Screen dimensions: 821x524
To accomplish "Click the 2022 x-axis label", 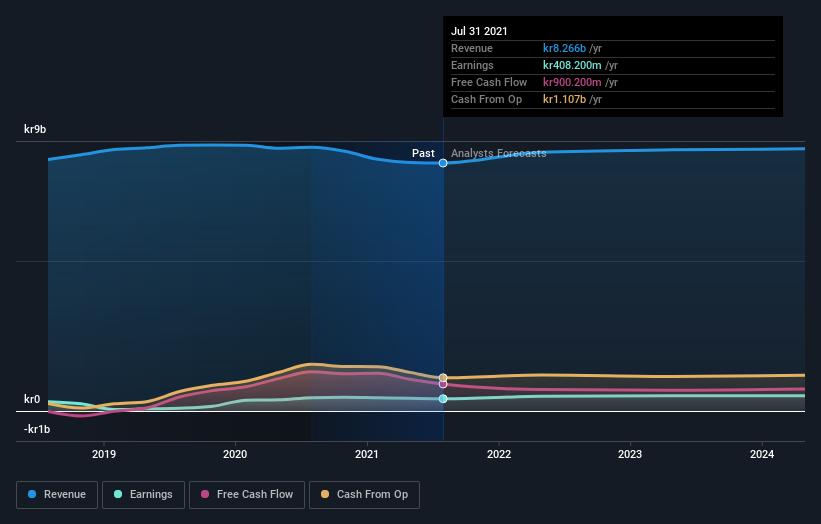I will coord(499,454).
